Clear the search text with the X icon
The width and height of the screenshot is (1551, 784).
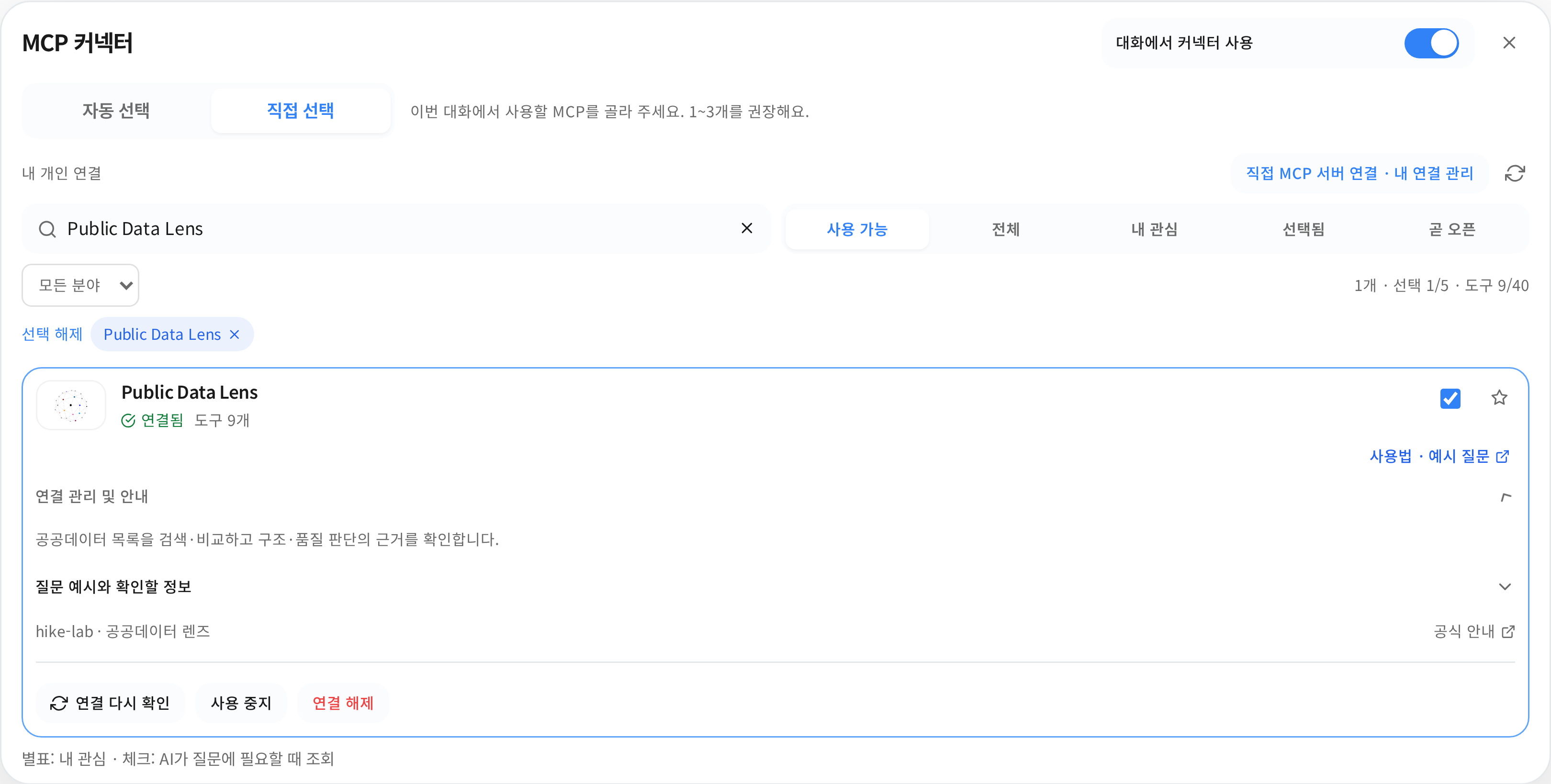[x=747, y=228]
